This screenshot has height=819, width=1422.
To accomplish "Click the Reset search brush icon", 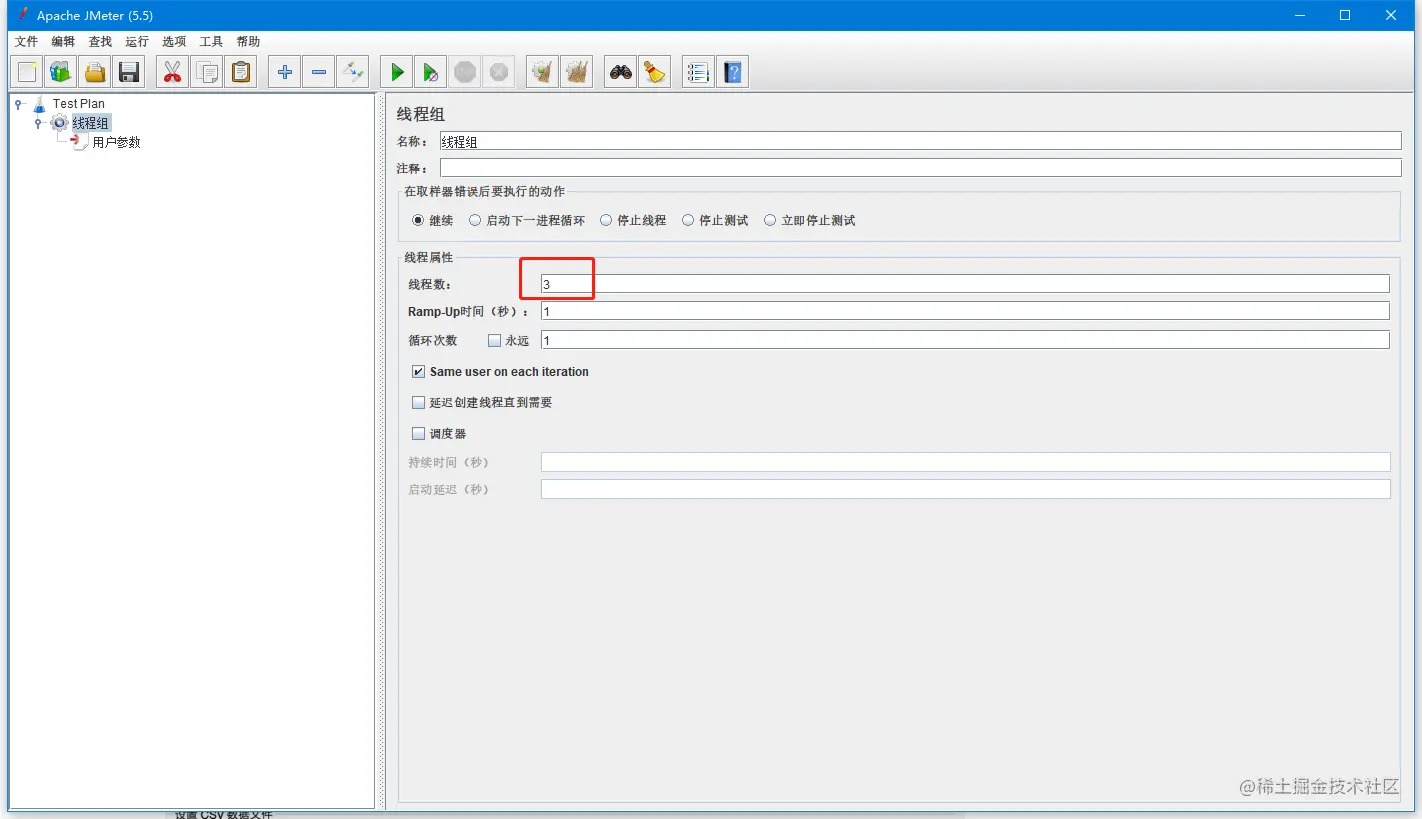I will [654, 72].
